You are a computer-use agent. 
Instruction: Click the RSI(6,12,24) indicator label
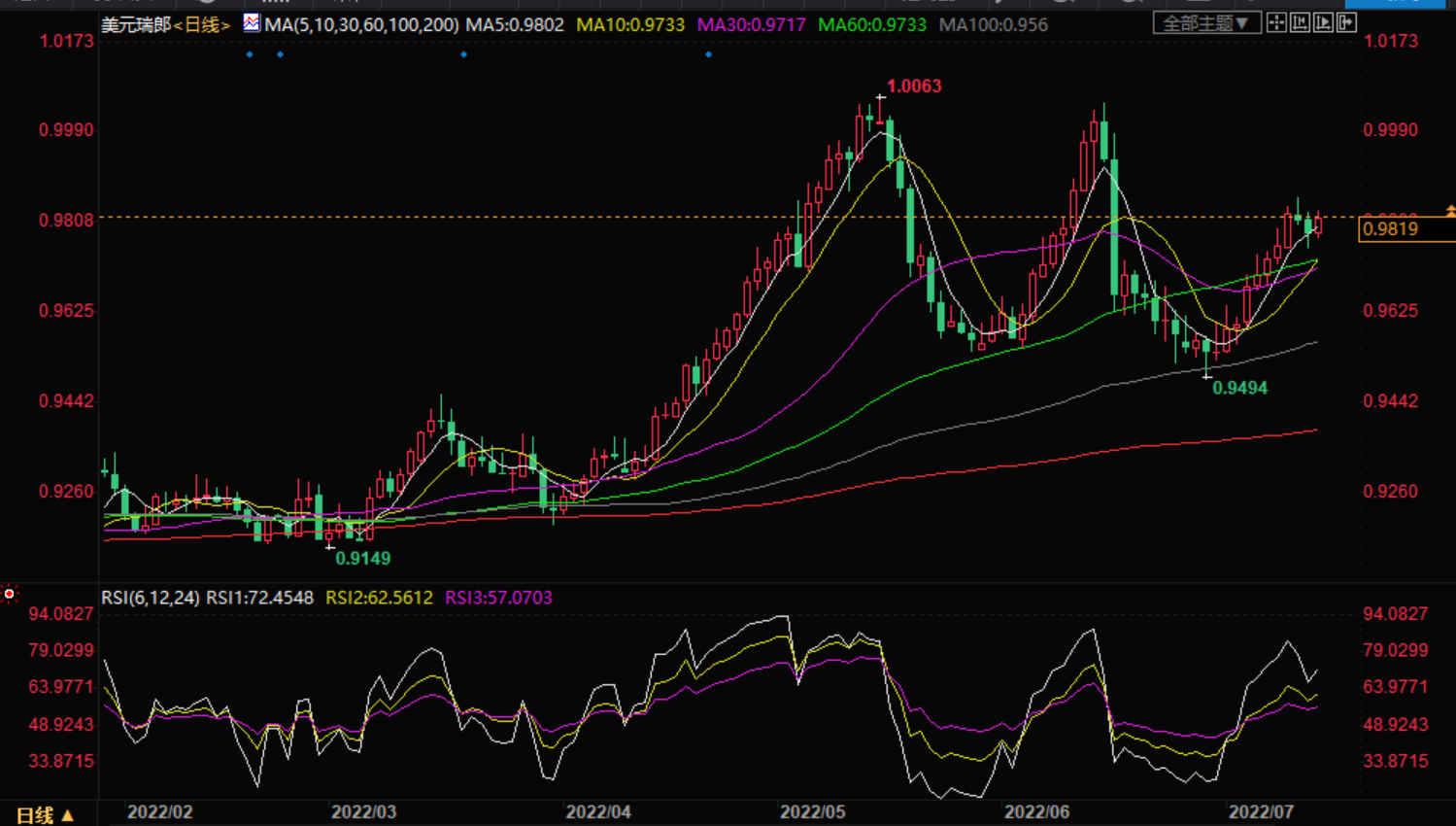(x=151, y=598)
